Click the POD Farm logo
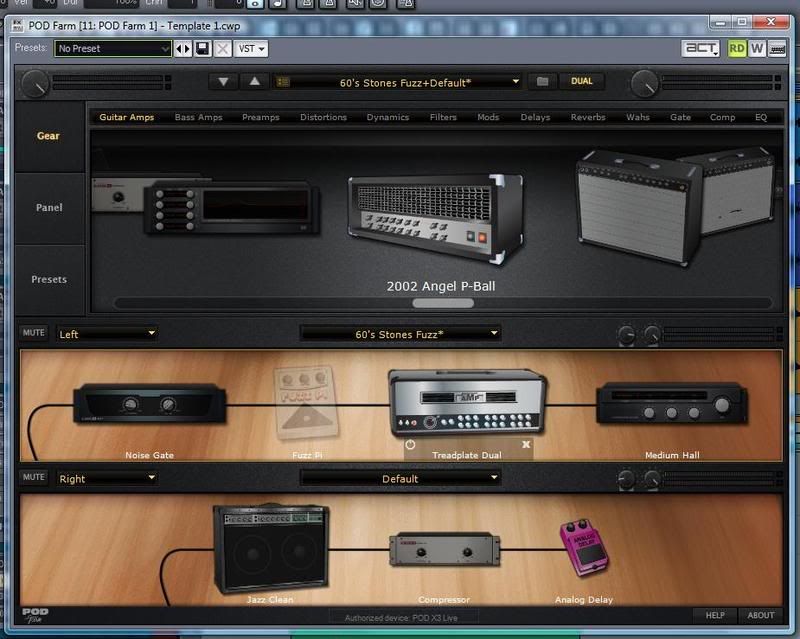The height and width of the screenshot is (639, 800). tap(35, 615)
